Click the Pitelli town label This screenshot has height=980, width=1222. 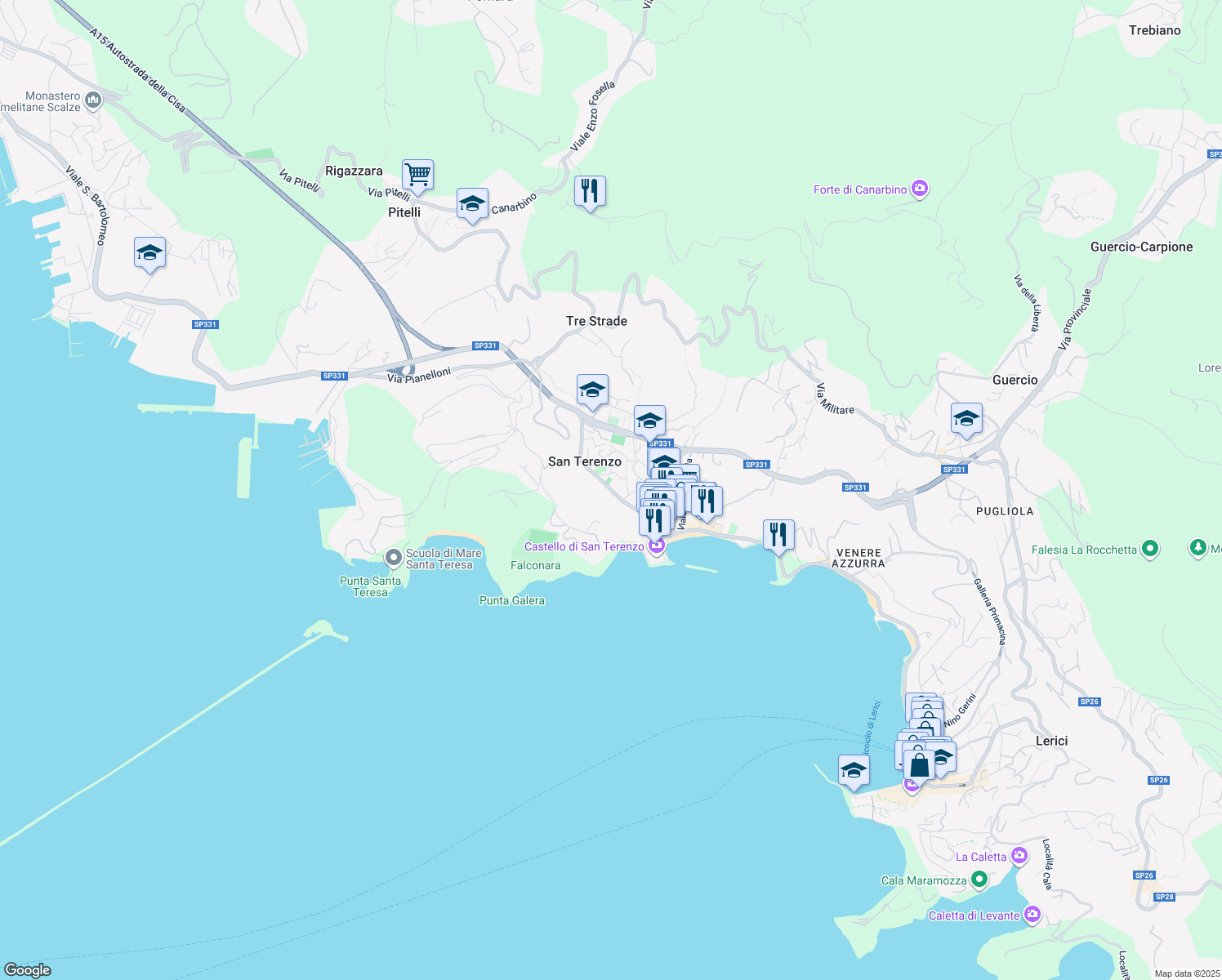coord(404,212)
